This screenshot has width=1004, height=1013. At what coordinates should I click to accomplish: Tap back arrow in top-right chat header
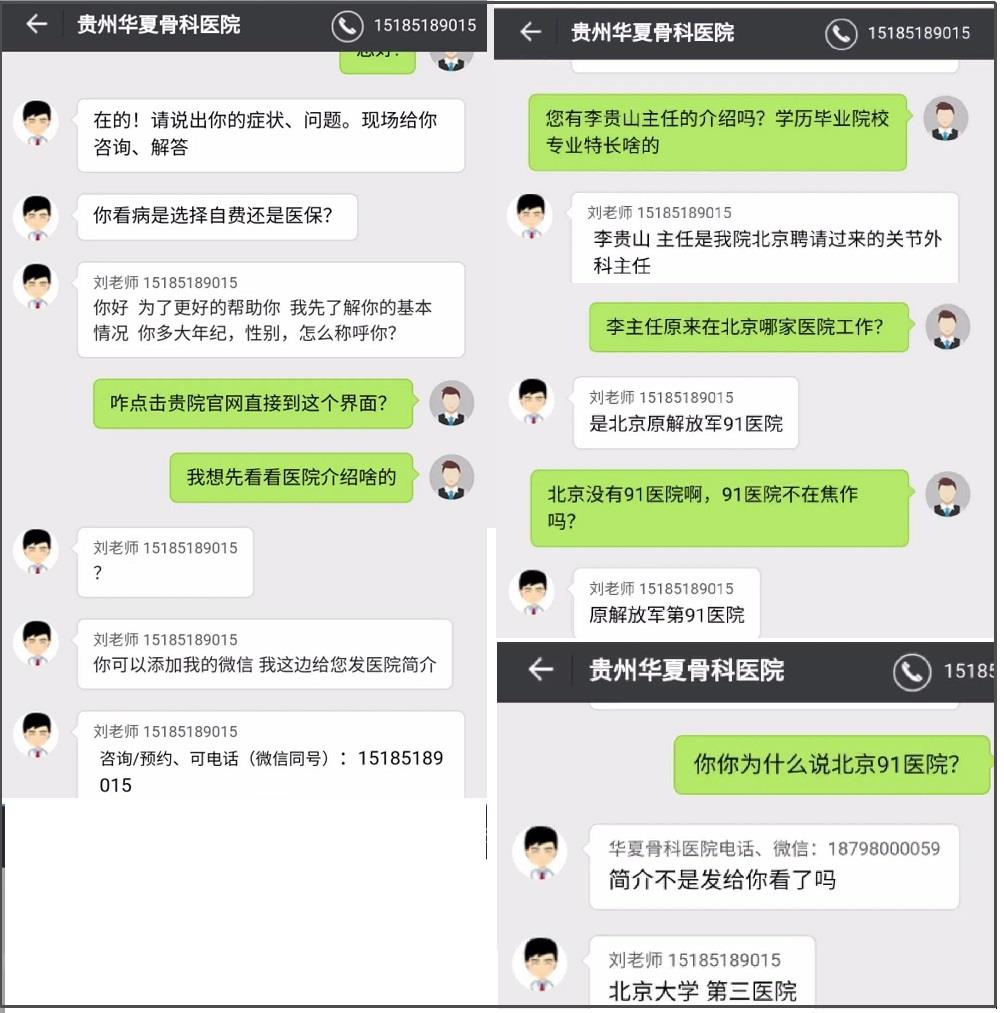coord(530,32)
